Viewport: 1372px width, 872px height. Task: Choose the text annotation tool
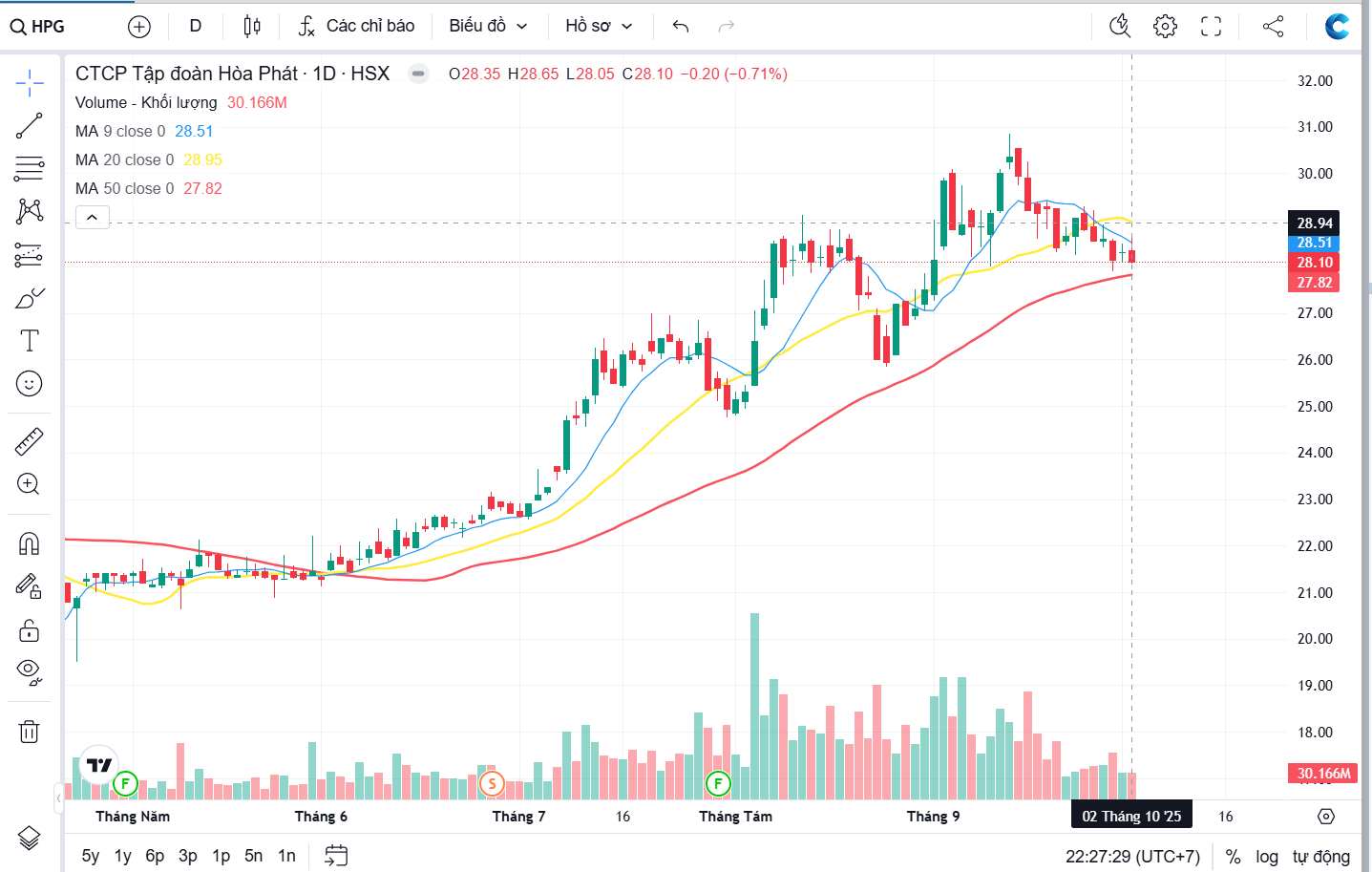click(x=30, y=341)
